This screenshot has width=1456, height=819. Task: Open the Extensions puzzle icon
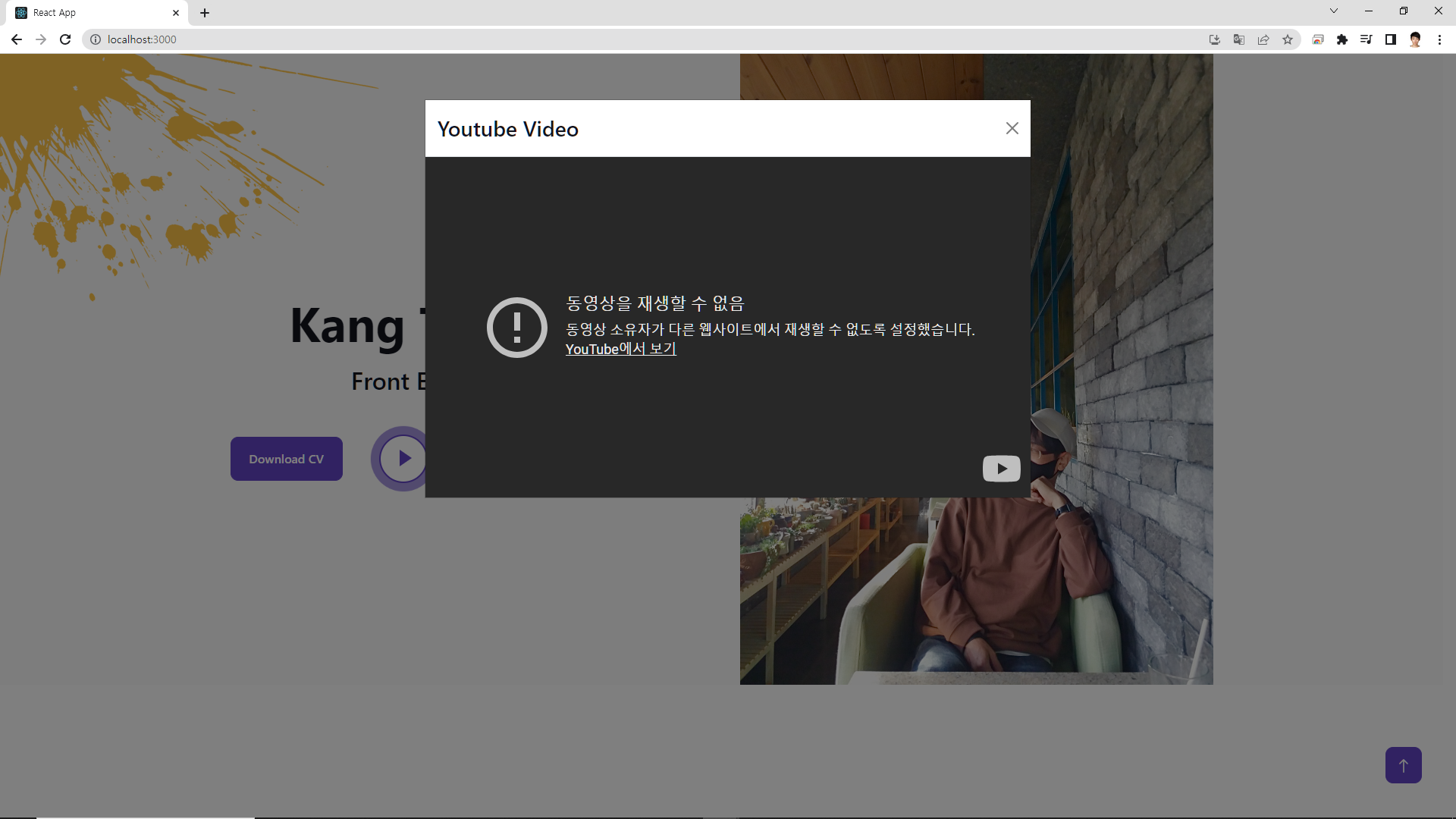(x=1342, y=39)
